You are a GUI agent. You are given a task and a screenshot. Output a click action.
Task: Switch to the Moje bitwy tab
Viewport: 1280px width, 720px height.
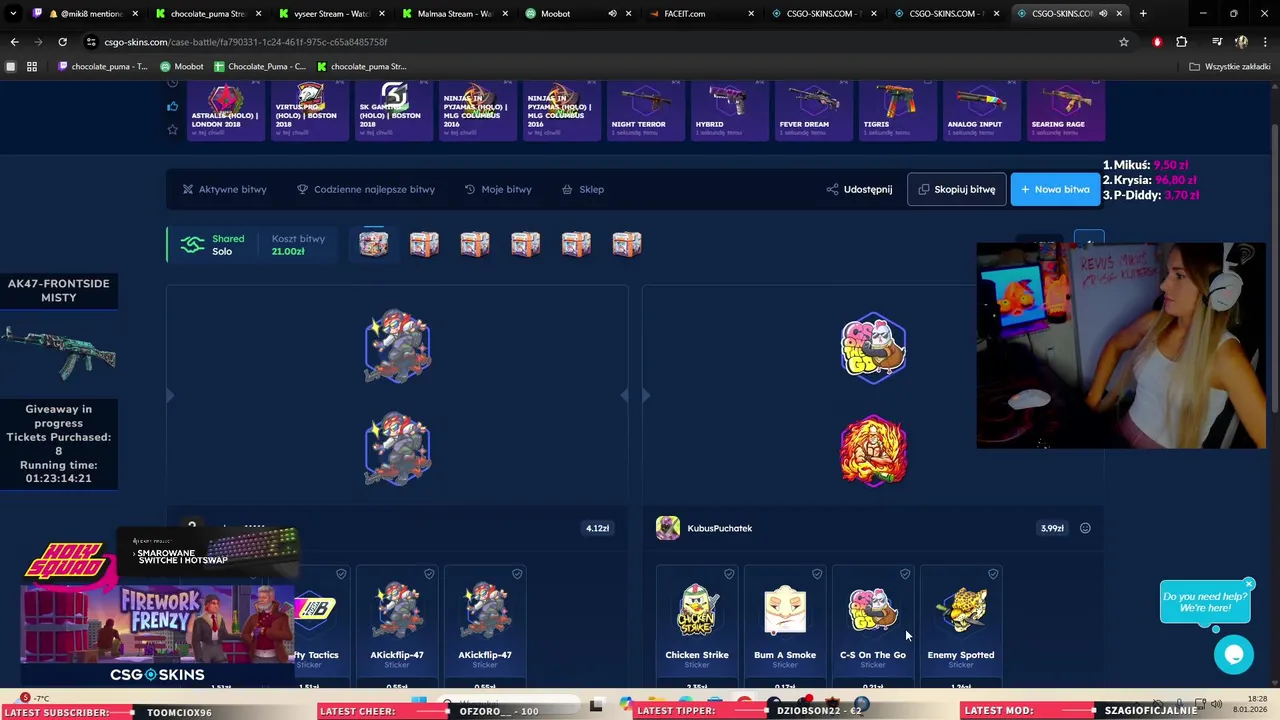498,189
